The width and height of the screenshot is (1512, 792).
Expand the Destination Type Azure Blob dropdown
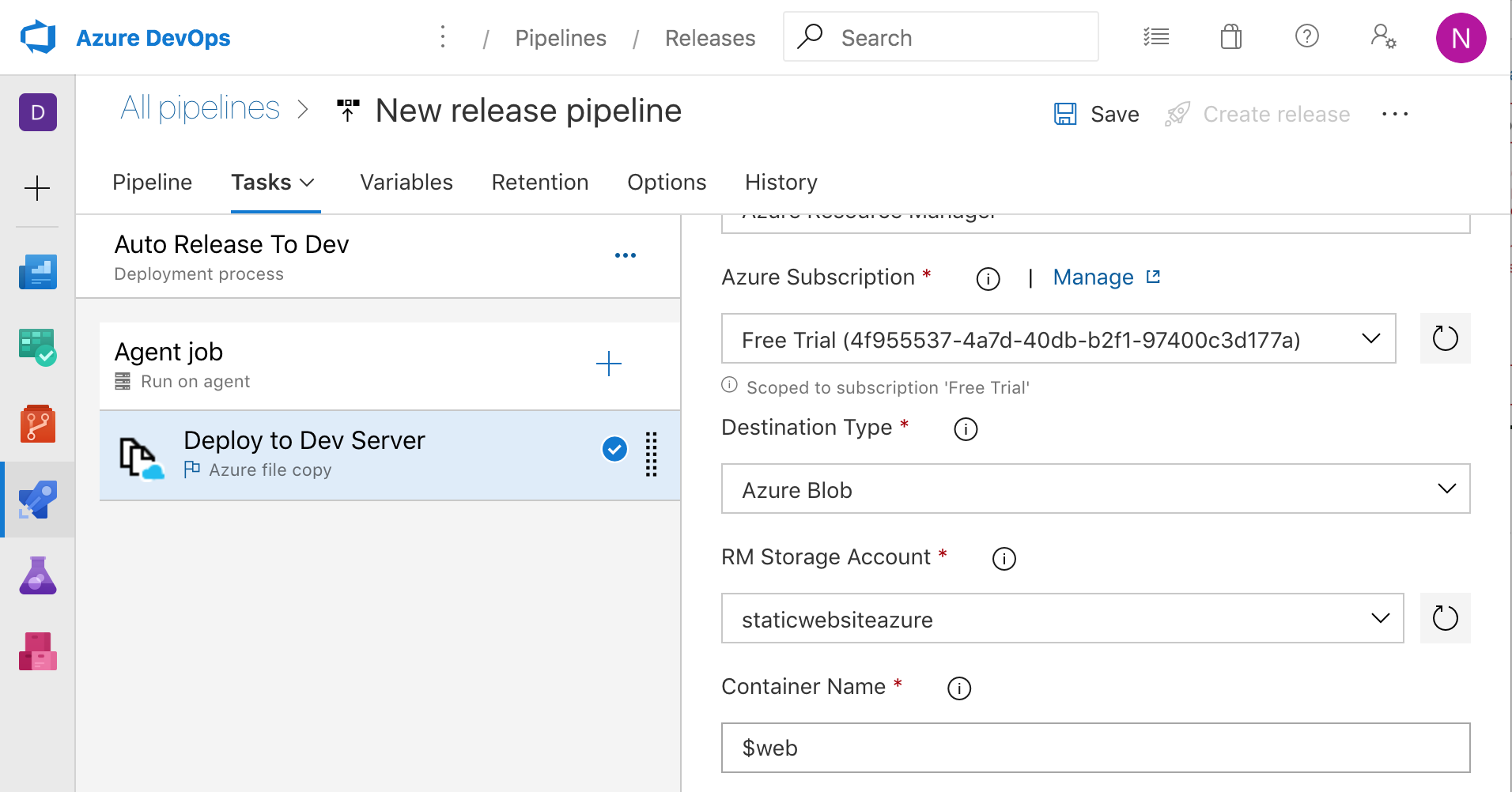(x=1446, y=488)
